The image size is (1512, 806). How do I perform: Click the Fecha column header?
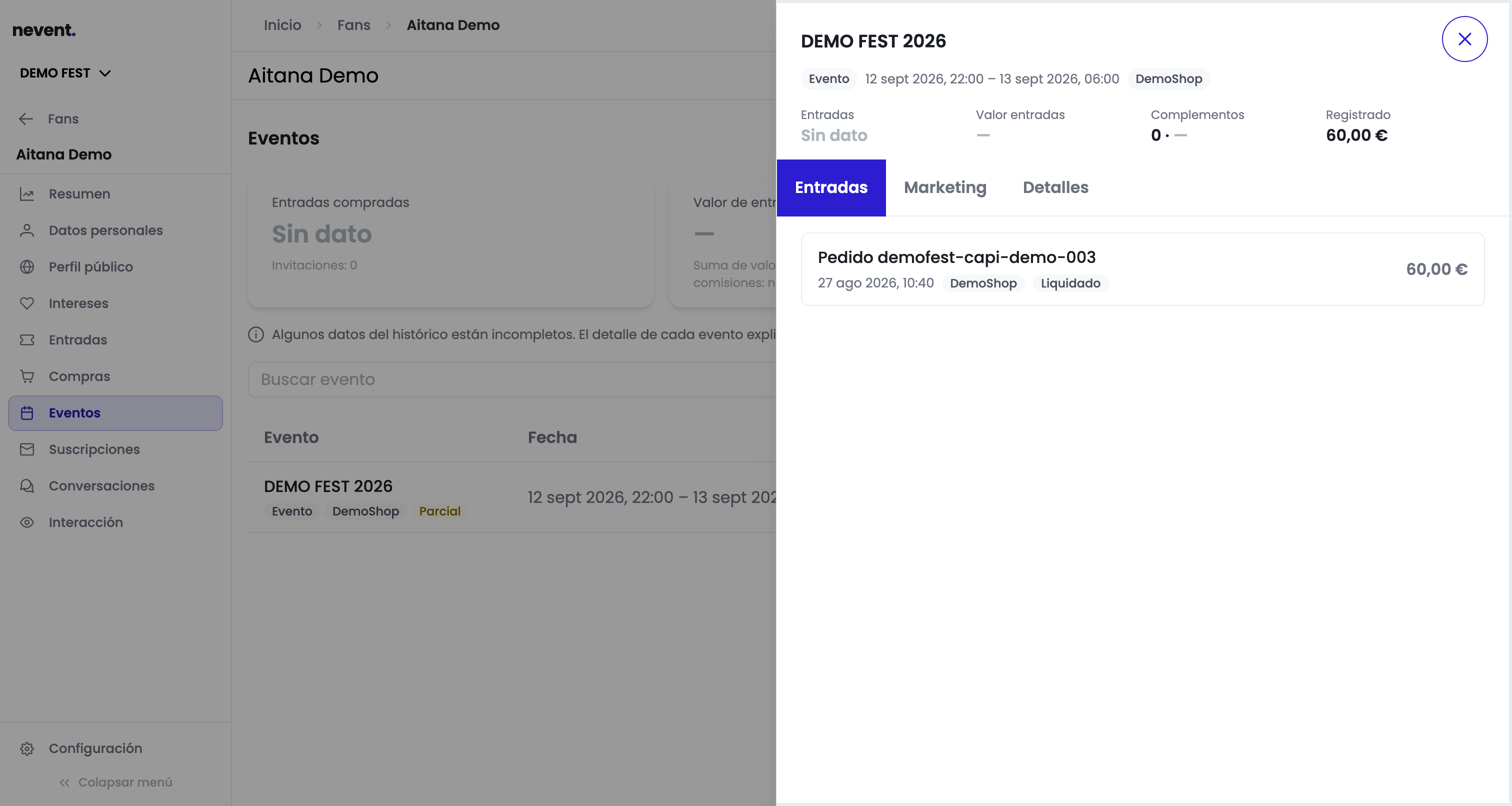551,437
